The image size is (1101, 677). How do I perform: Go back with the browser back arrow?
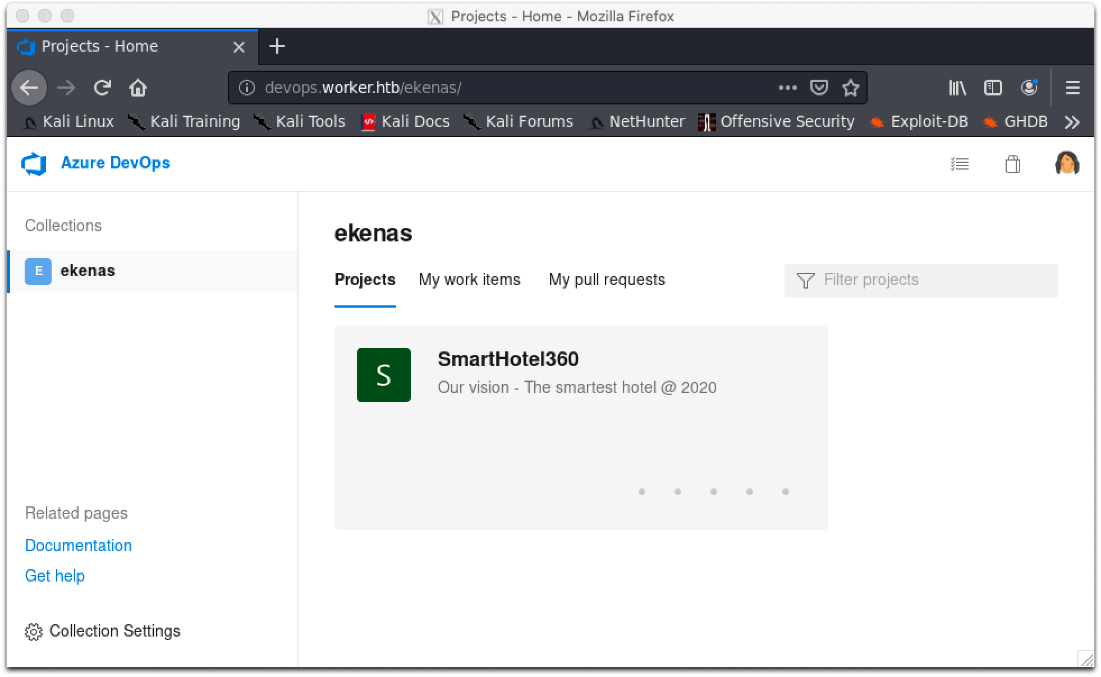pyautogui.click(x=29, y=88)
